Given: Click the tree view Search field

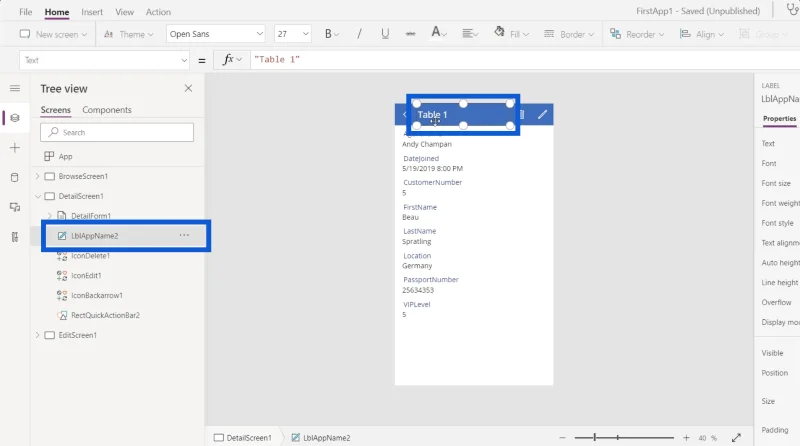Looking at the screenshot, I should click(x=117, y=132).
